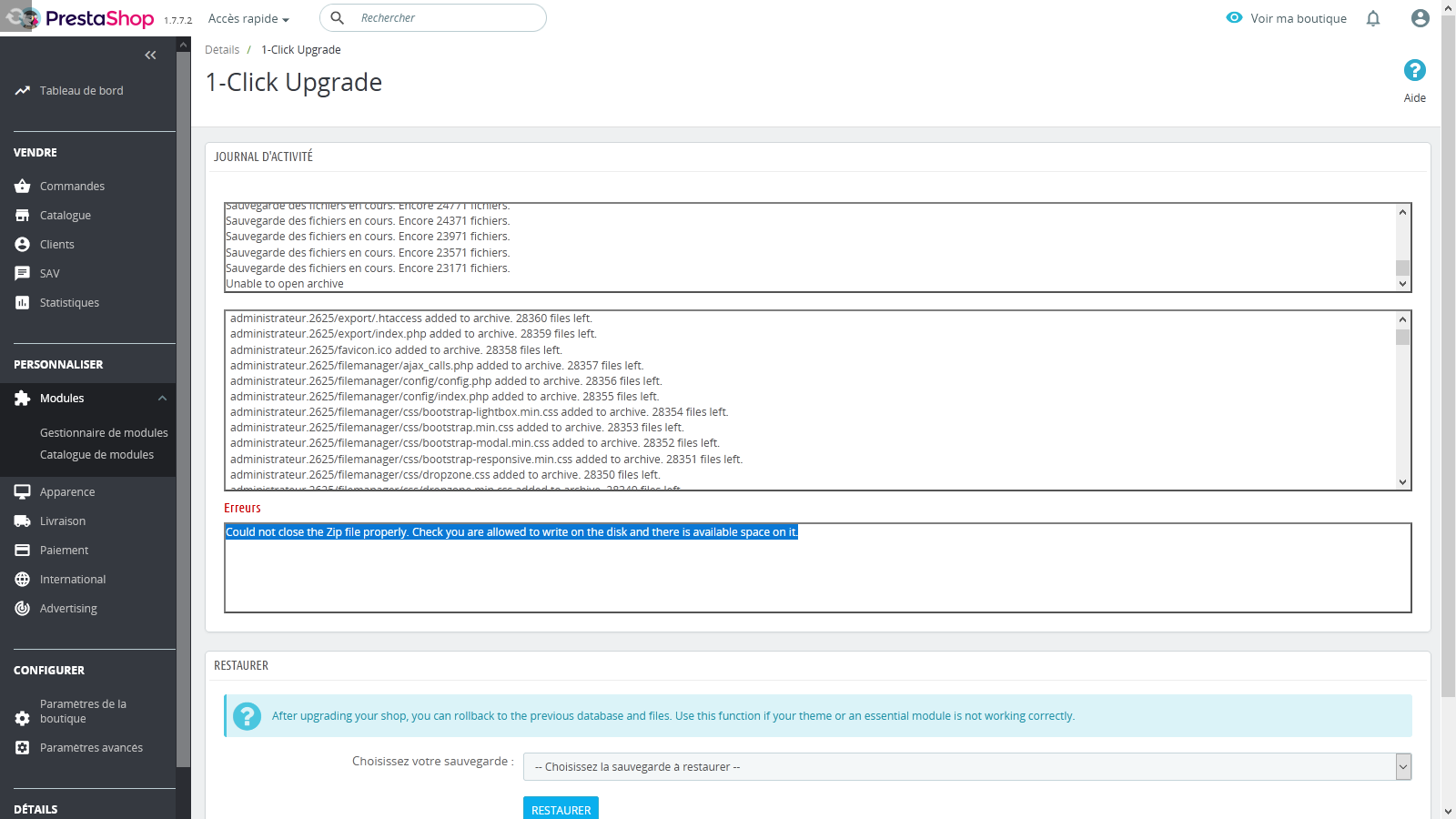Open the Choisissez la sauvegarde à restaurer dropdown
Viewport: 1456px width, 819px height.
tap(967, 767)
